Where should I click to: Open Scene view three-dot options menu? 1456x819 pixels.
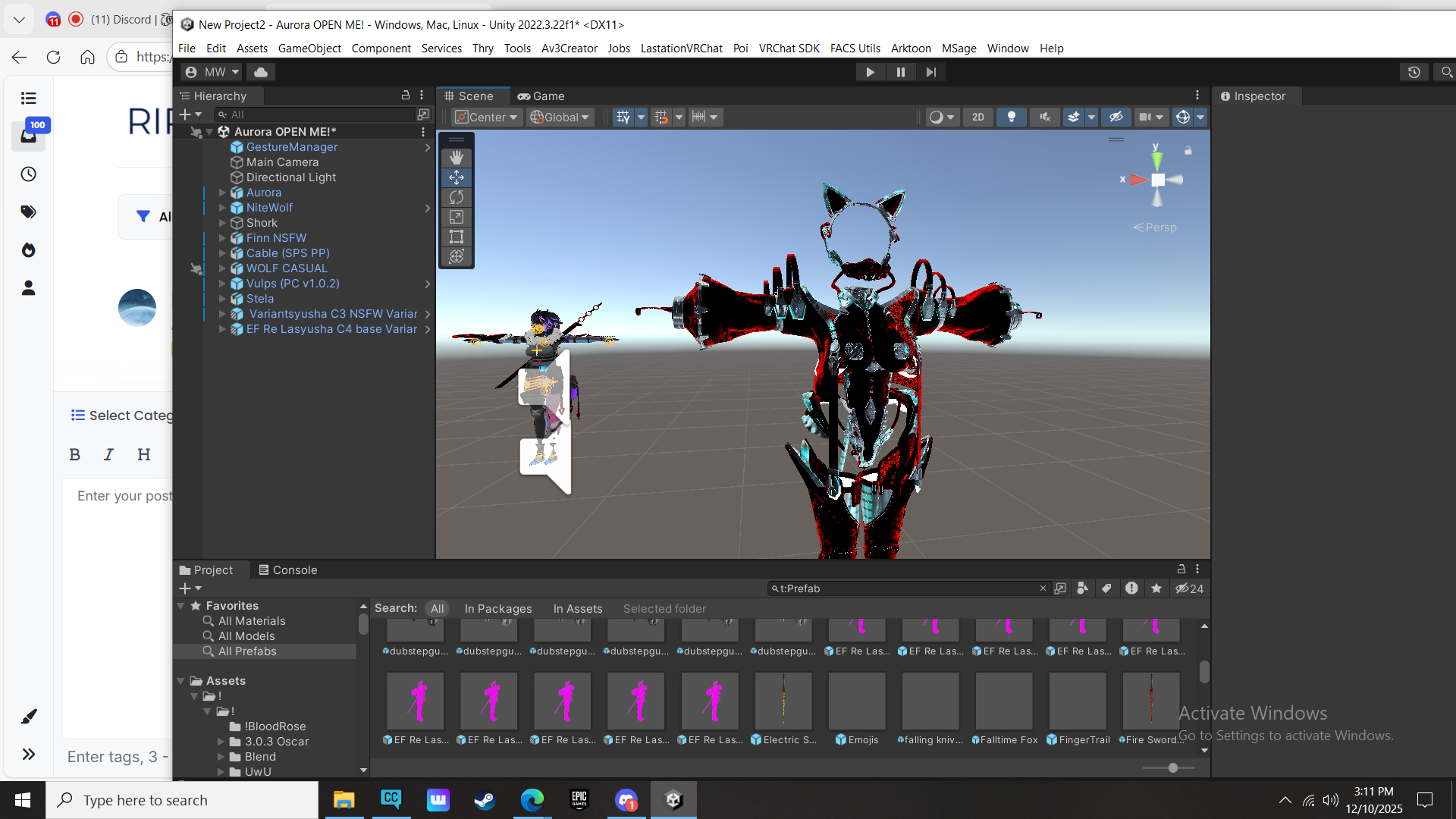pos(1197,96)
